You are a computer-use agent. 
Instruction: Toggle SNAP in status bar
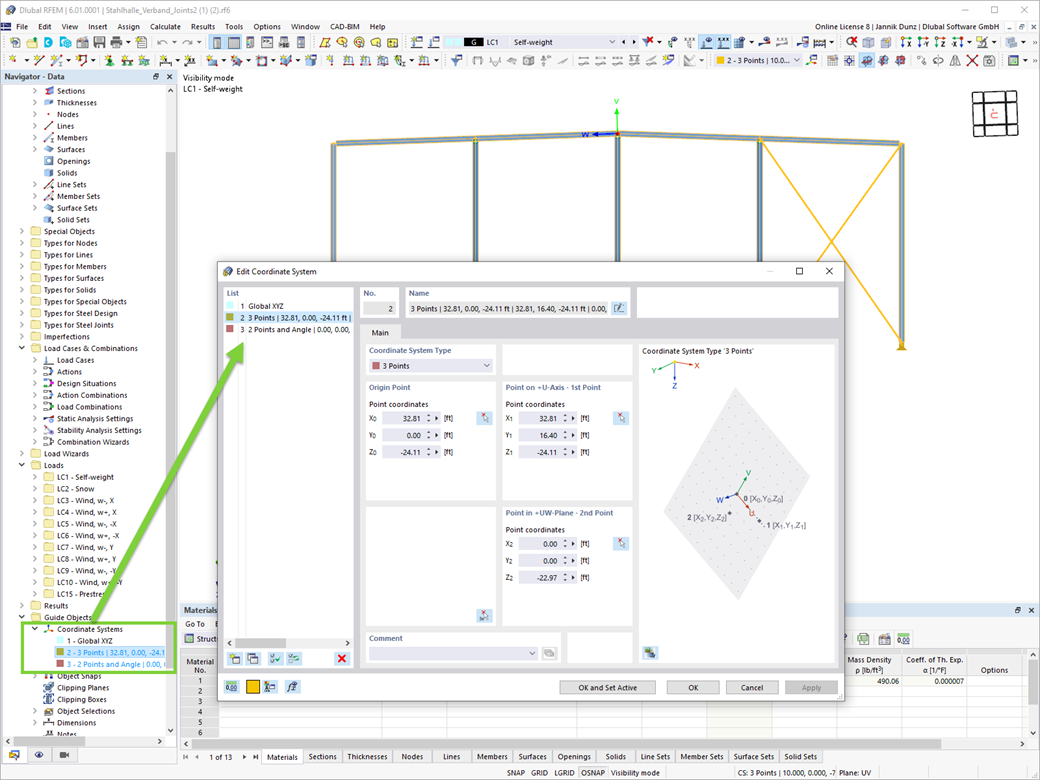pyautogui.click(x=515, y=773)
